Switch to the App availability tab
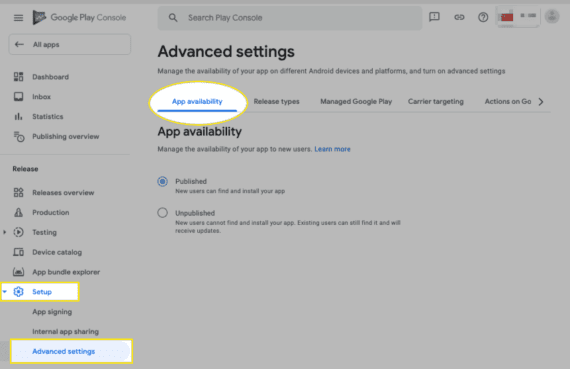Viewport: 570px width, 369px height. click(197, 101)
